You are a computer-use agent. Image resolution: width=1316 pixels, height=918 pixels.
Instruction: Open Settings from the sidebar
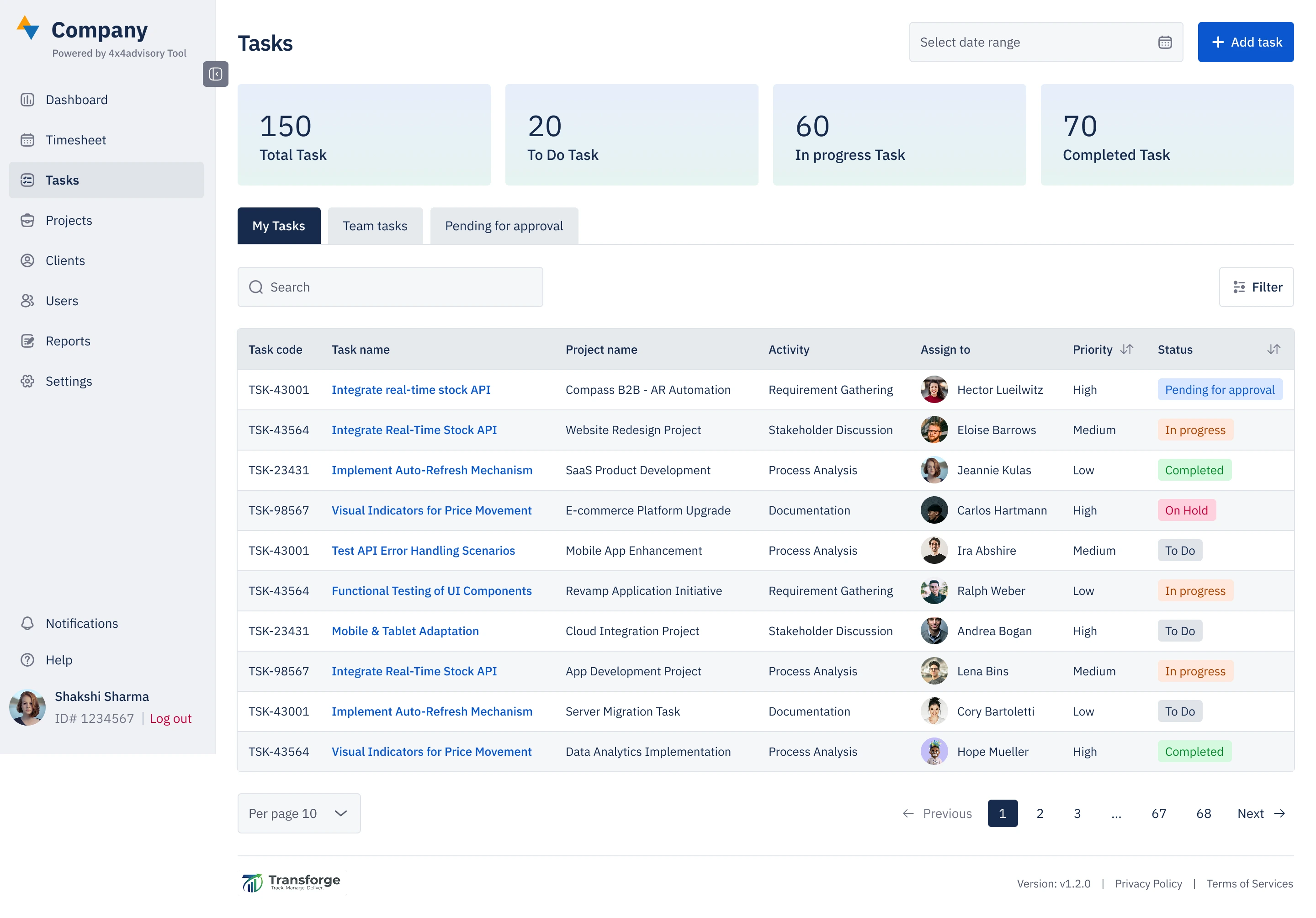click(68, 381)
